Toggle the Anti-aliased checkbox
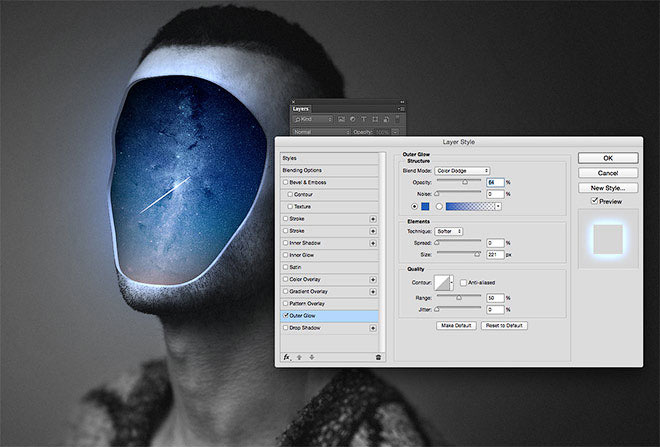 (463, 282)
